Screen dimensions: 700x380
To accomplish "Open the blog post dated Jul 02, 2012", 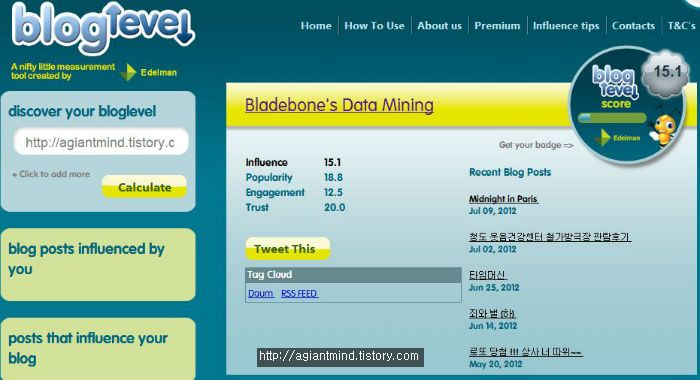I will tap(550, 237).
